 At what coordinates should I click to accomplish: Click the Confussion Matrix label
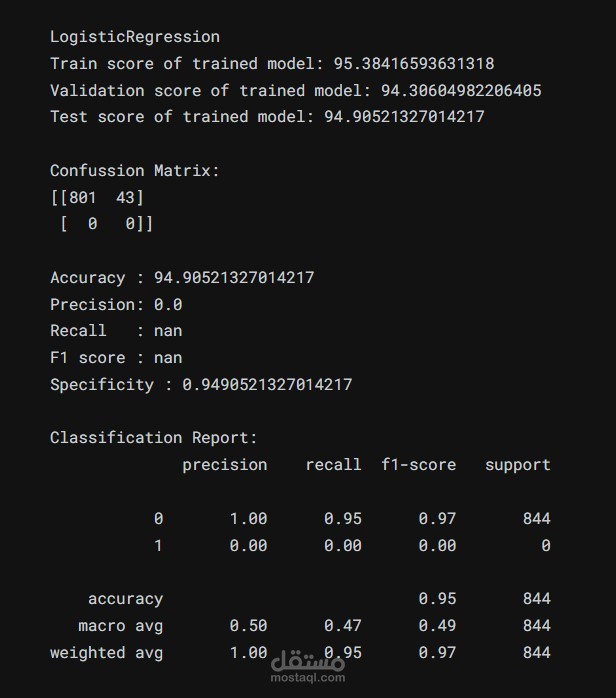coord(135,170)
